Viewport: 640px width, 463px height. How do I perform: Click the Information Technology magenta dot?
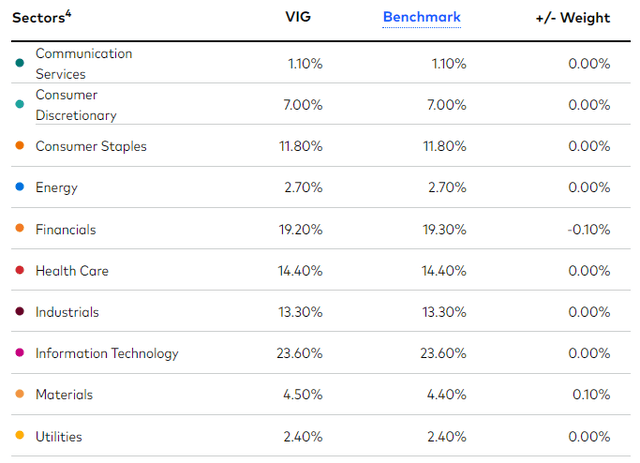[20, 354]
